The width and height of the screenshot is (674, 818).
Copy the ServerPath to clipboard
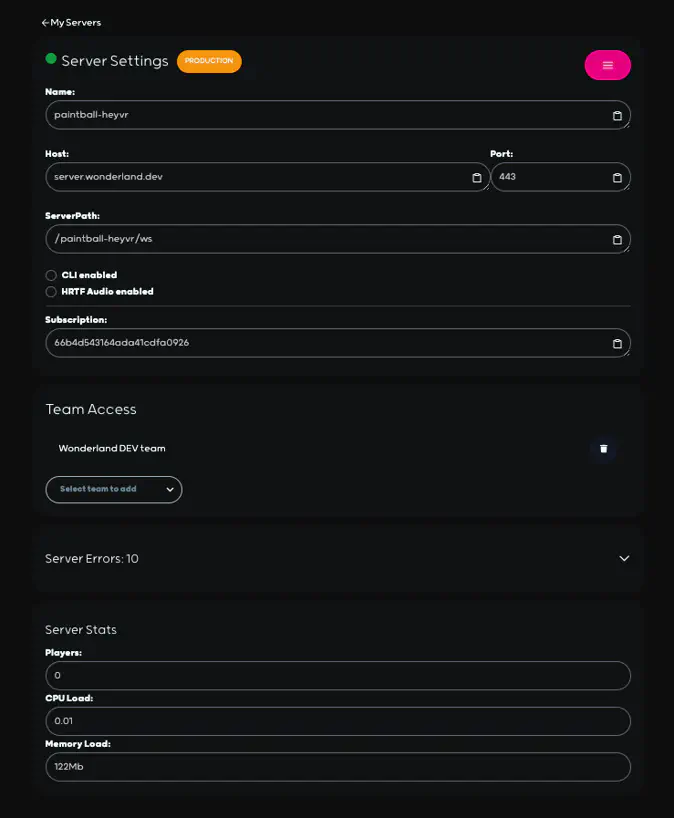(x=615, y=239)
